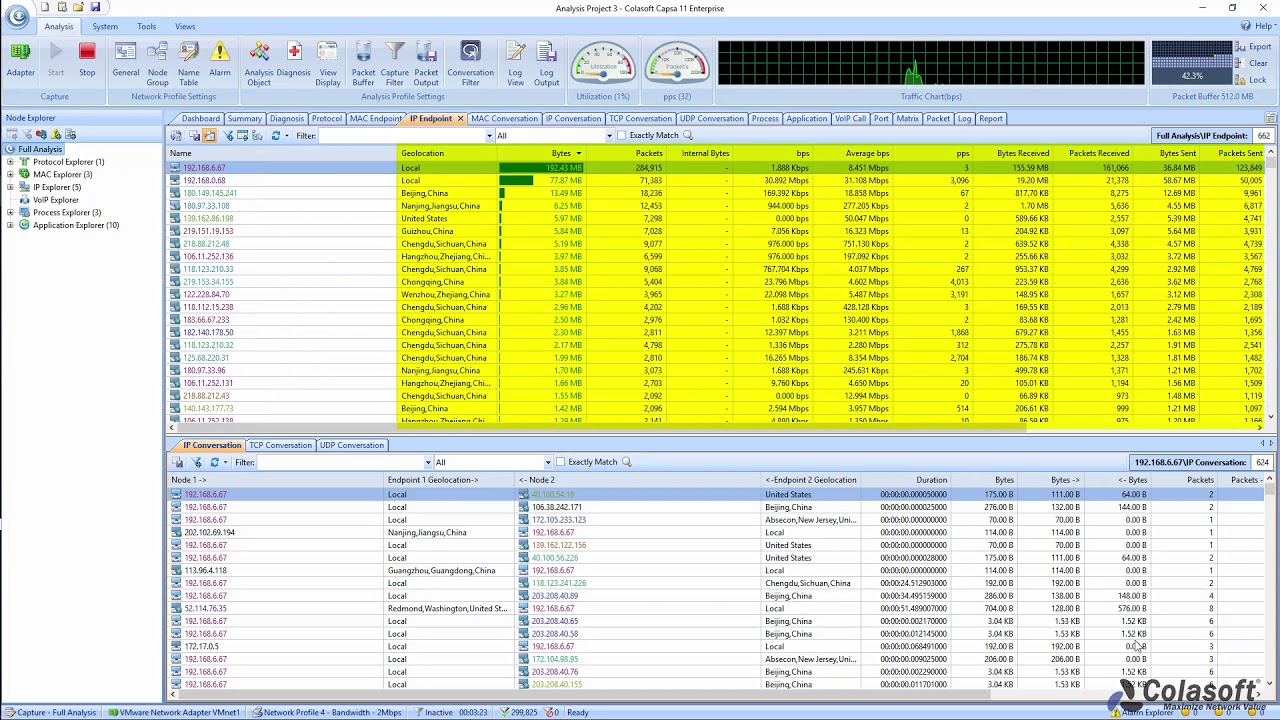Image resolution: width=1280 pixels, height=720 pixels.
Task: Expand MAC Explorer tree node
Action: click(10, 175)
